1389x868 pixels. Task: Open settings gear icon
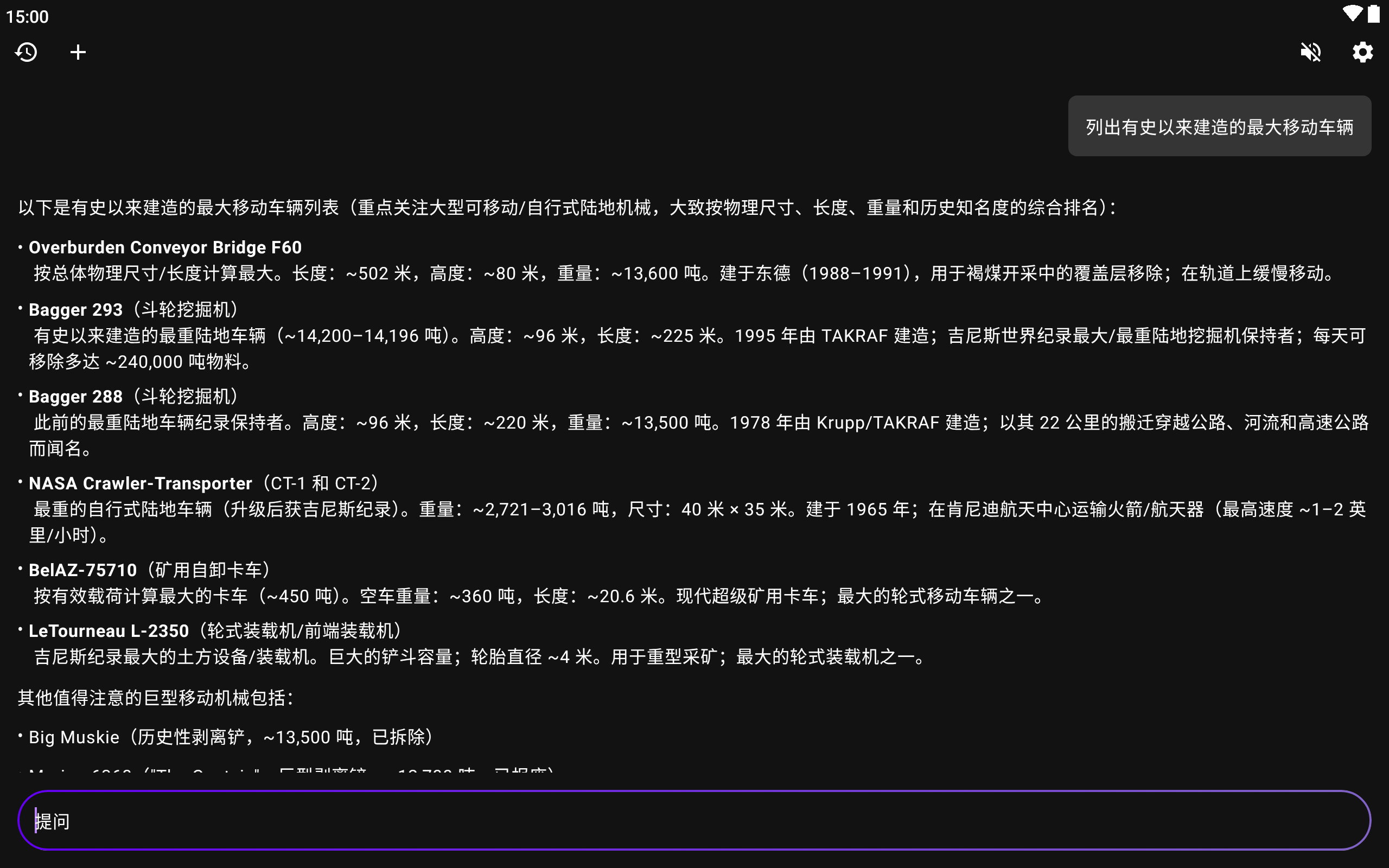pyautogui.click(x=1362, y=52)
